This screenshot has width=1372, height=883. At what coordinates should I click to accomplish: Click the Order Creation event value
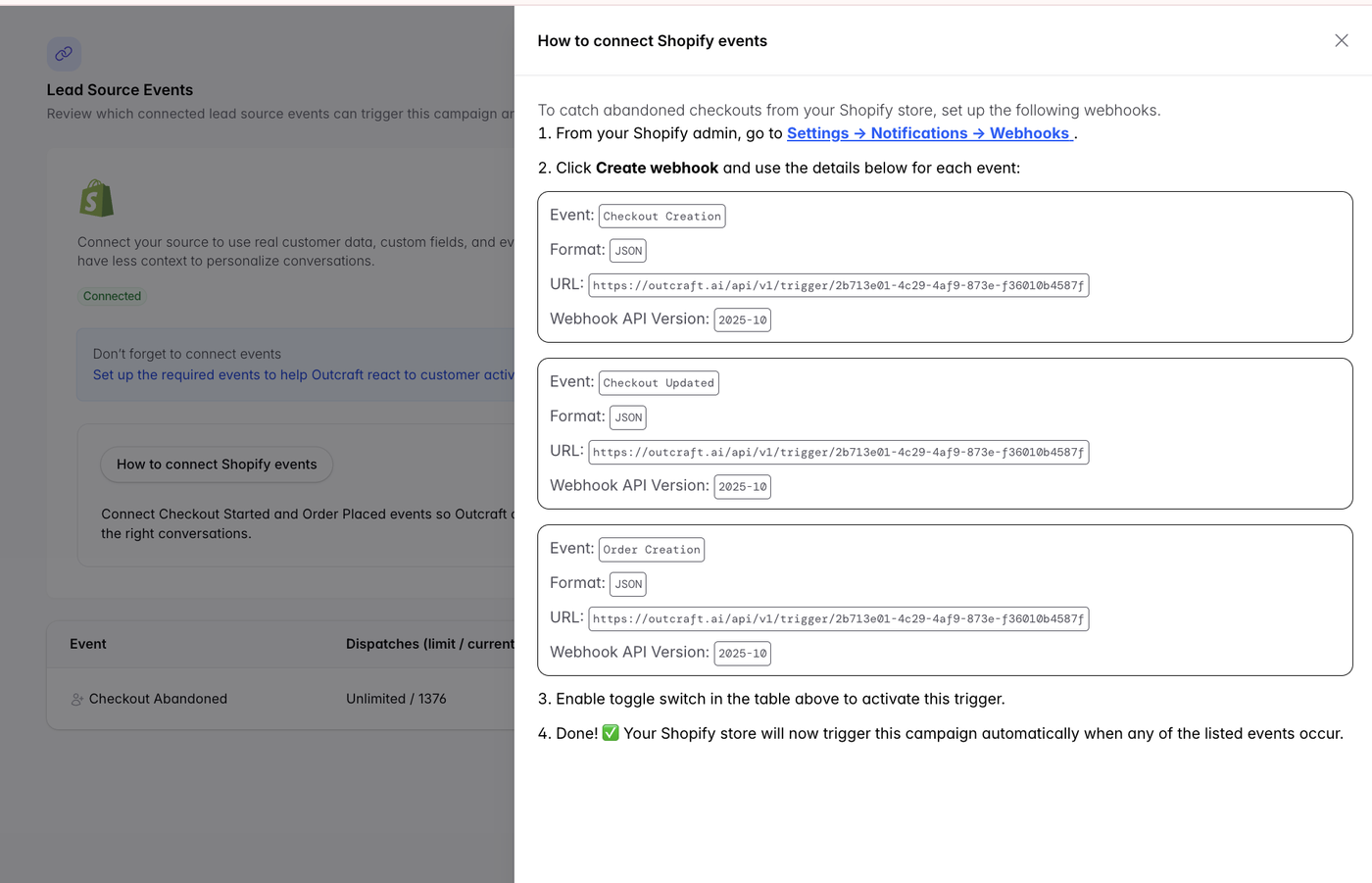click(x=652, y=549)
